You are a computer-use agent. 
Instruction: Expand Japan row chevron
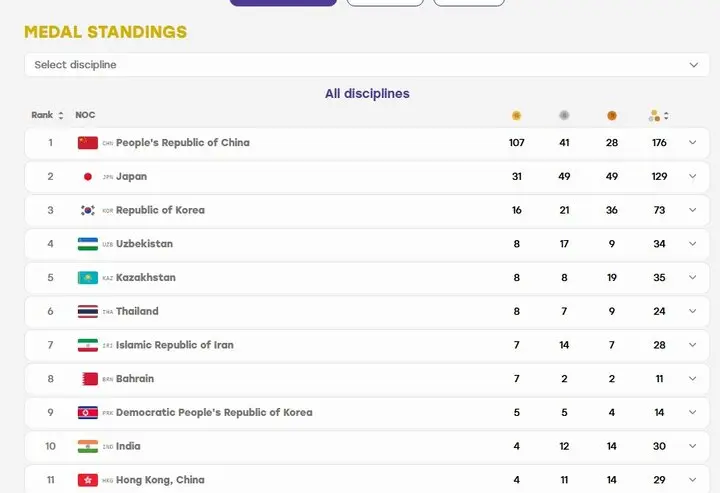[x=692, y=176]
